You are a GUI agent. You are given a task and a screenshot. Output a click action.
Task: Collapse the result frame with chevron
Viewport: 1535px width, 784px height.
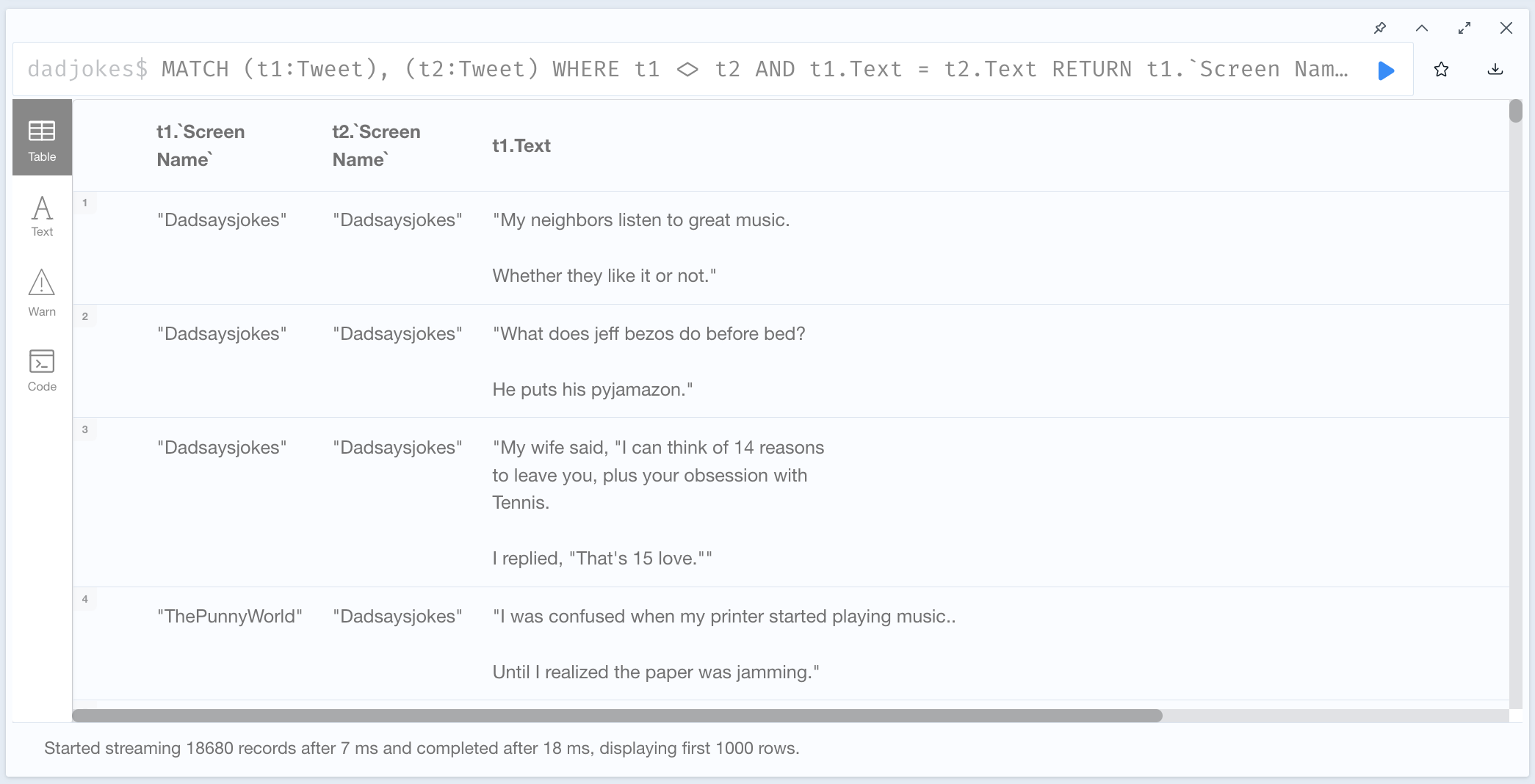(1422, 28)
